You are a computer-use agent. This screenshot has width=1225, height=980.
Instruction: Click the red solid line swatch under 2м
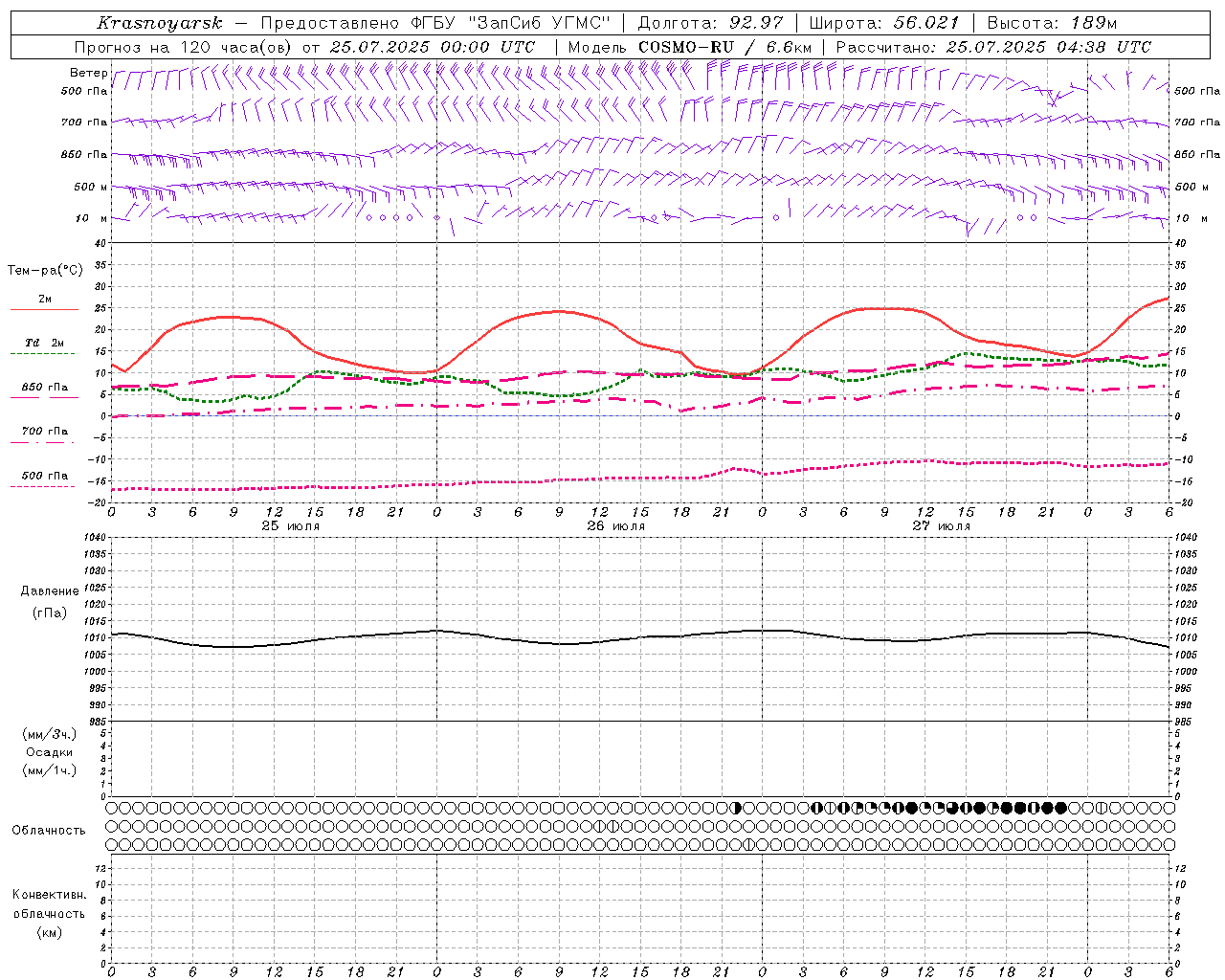click(44, 310)
